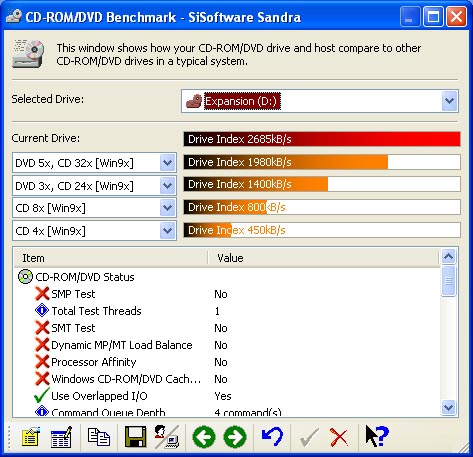Go forward with the green right arrow
Image resolution: width=473 pixels, height=457 pixels.
235,437
